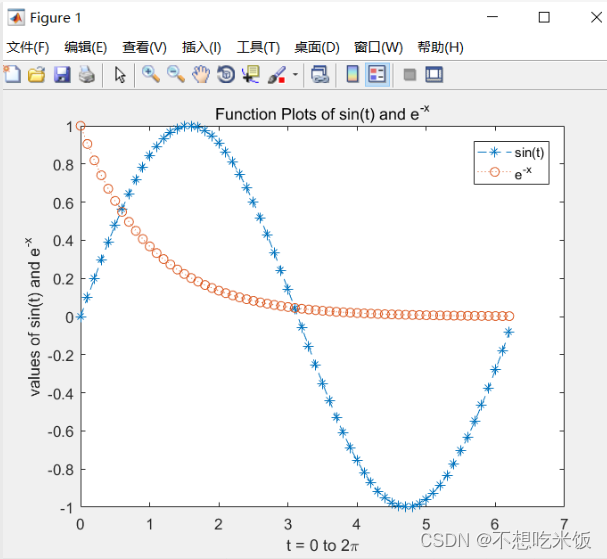
Task: Open file with the folder icon
Action: pyautogui.click(x=37, y=74)
